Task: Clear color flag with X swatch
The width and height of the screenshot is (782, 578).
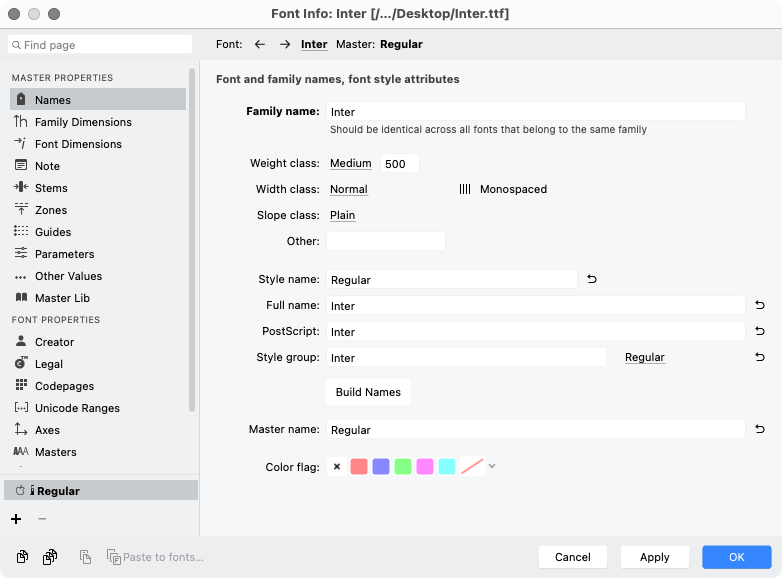Action: [337, 466]
